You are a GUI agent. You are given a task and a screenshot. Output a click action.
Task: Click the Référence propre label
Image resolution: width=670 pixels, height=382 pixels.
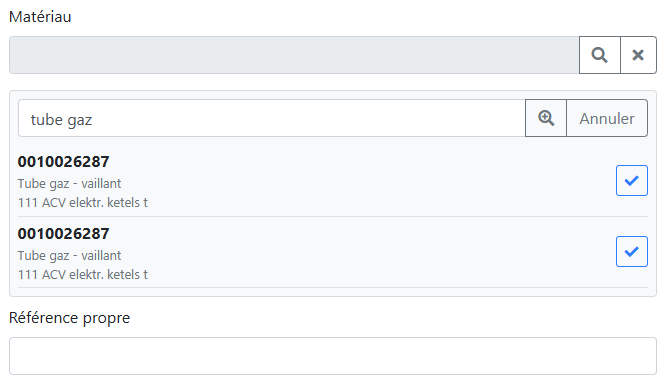[x=69, y=318]
